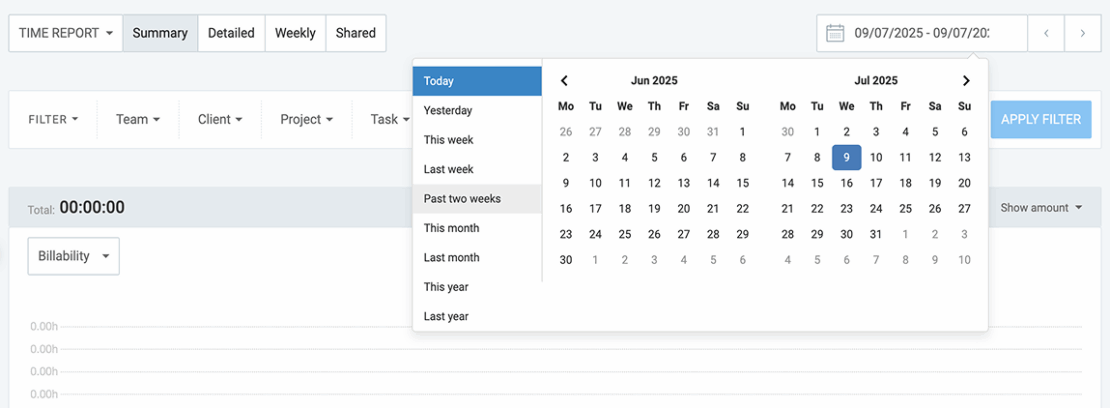Pick June 18 in the calendar
Image resolution: width=1110 pixels, height=408 pixels.
624,208
